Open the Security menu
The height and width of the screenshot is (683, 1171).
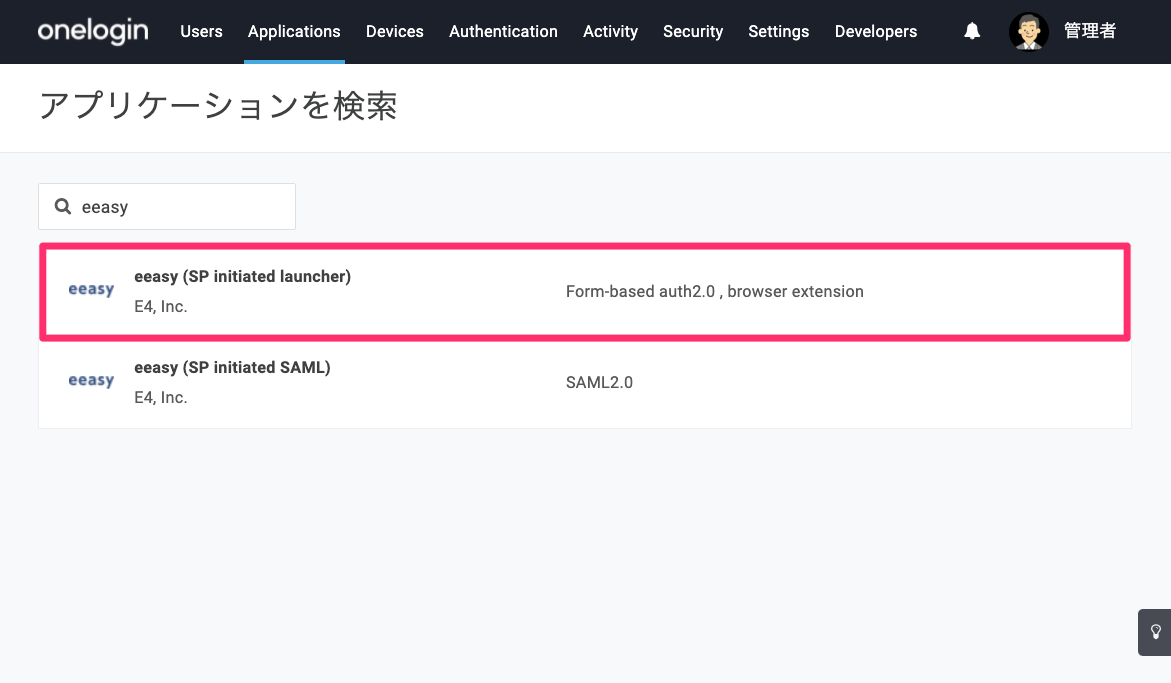(693, 31)
